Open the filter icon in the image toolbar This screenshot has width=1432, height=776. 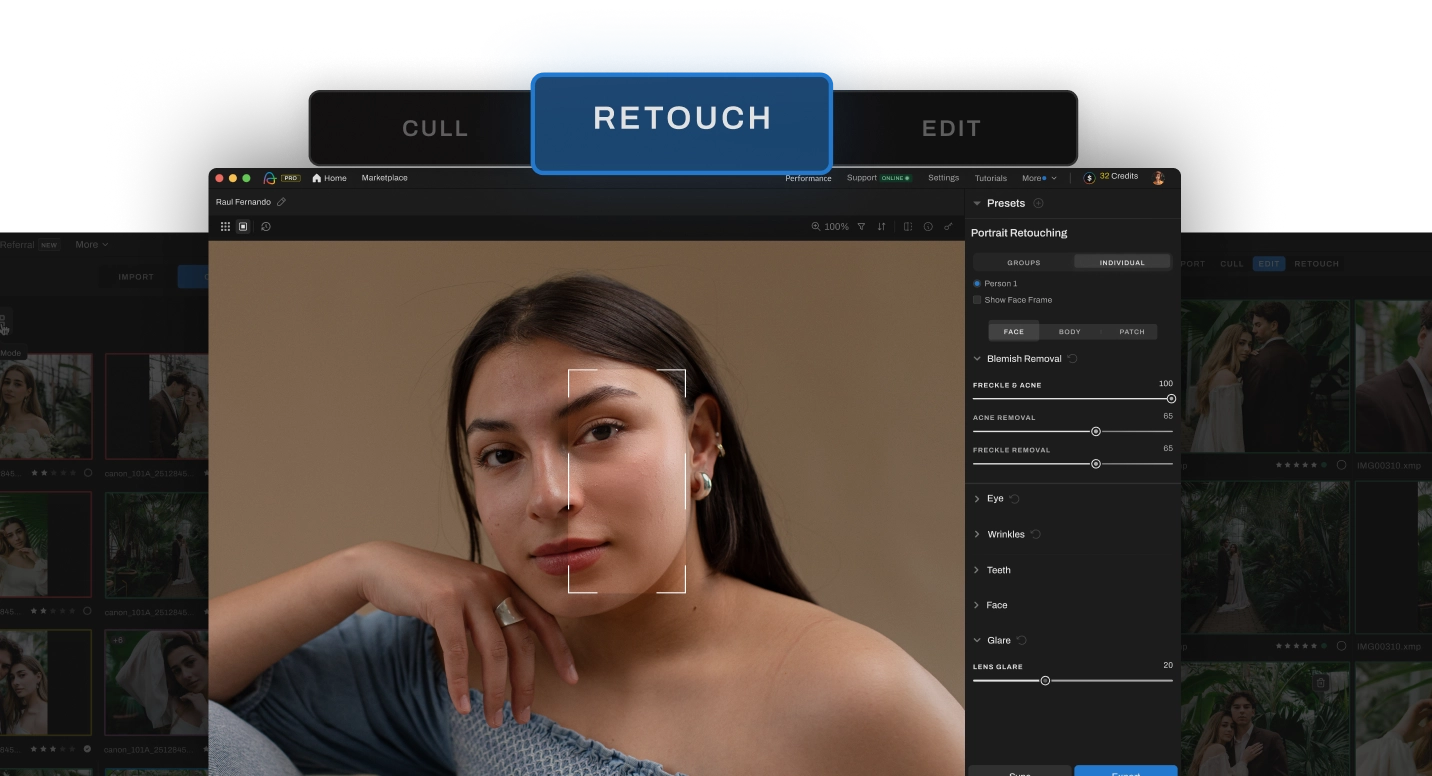coord(861,226)
